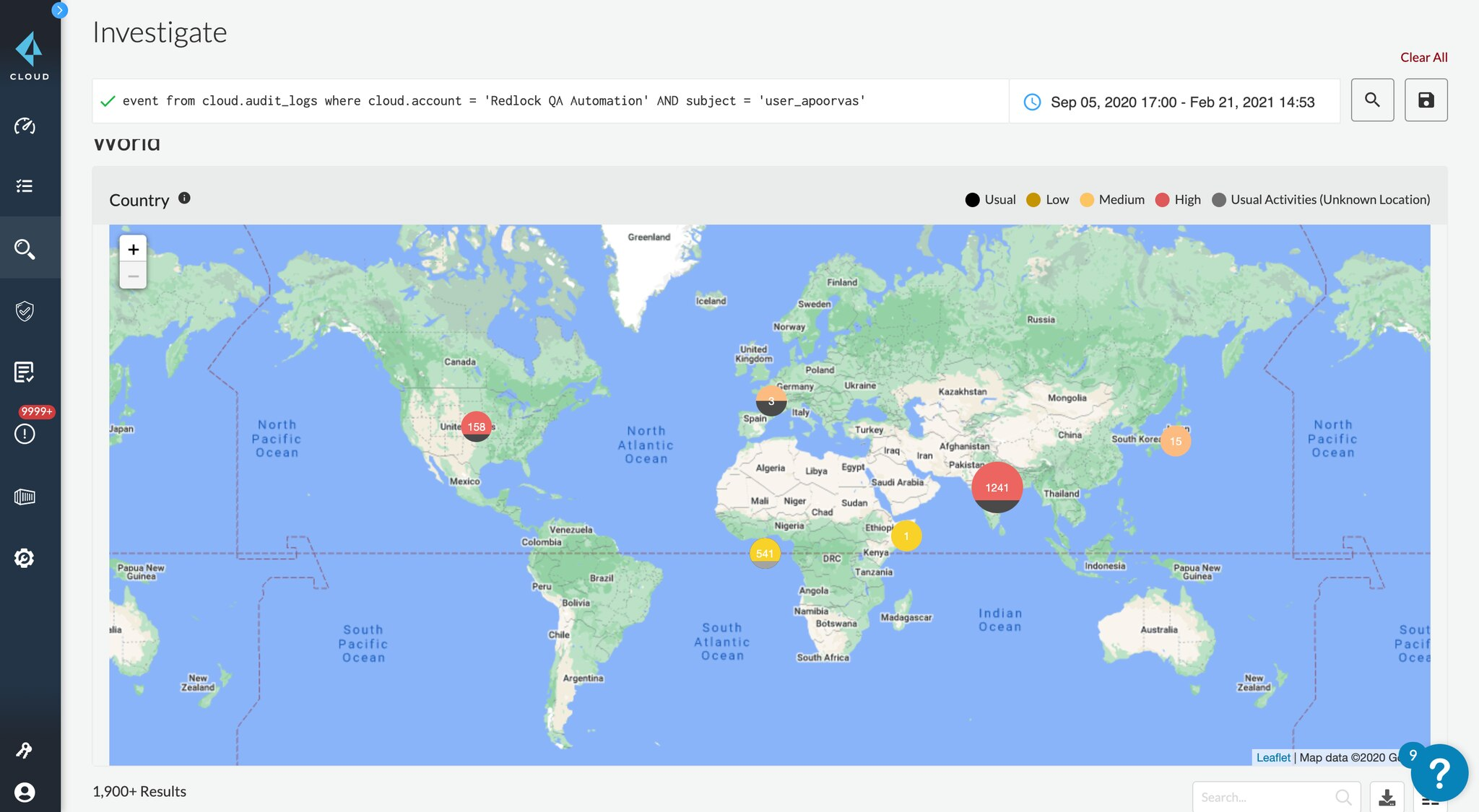The width and height of the screenshot is (1479, 812).
Task: Zoom in the map with plus button
Action: (133, 250)
